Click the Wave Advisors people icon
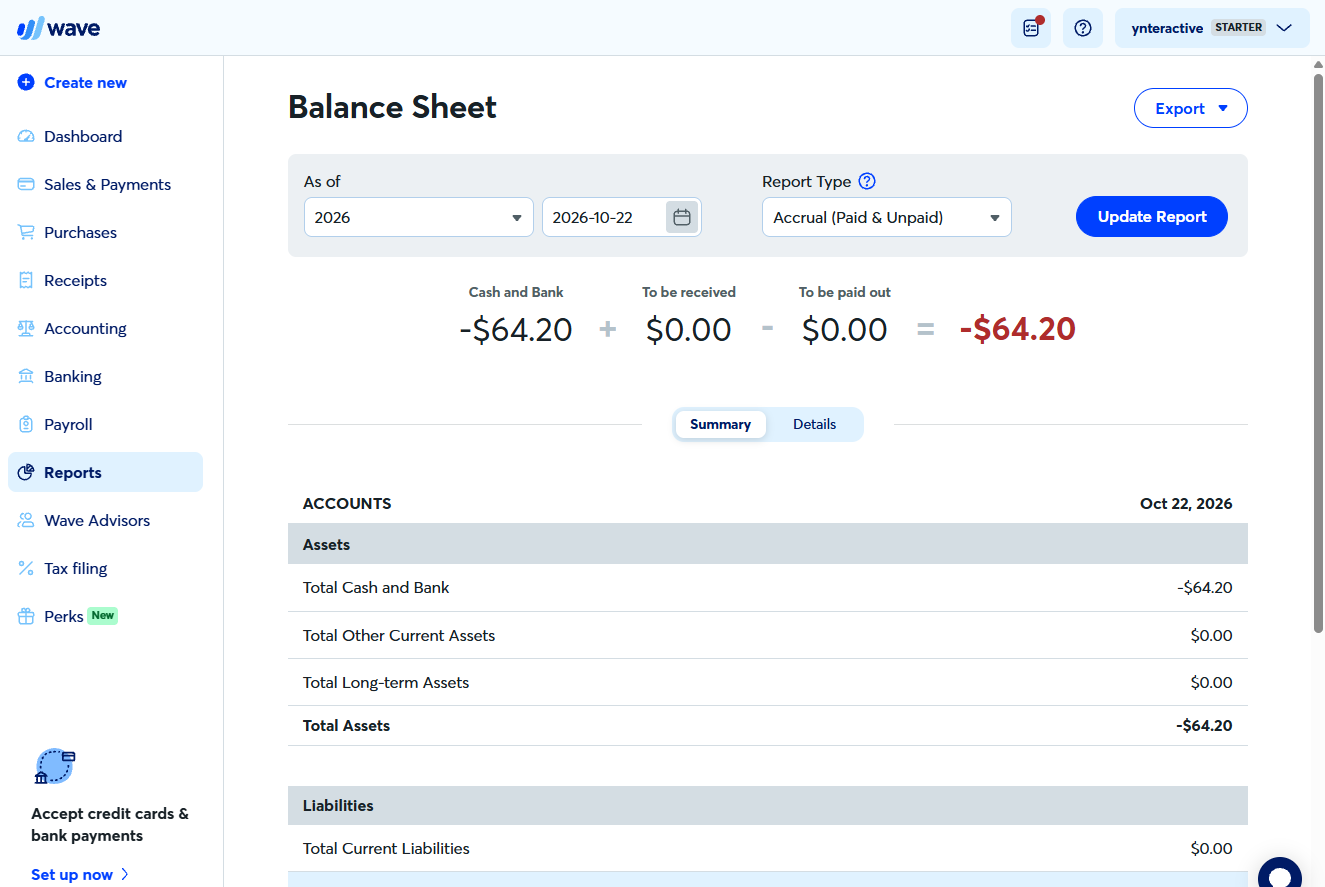Image resolution: width=1325 pixels, height=887 pixels. (26, 521)
